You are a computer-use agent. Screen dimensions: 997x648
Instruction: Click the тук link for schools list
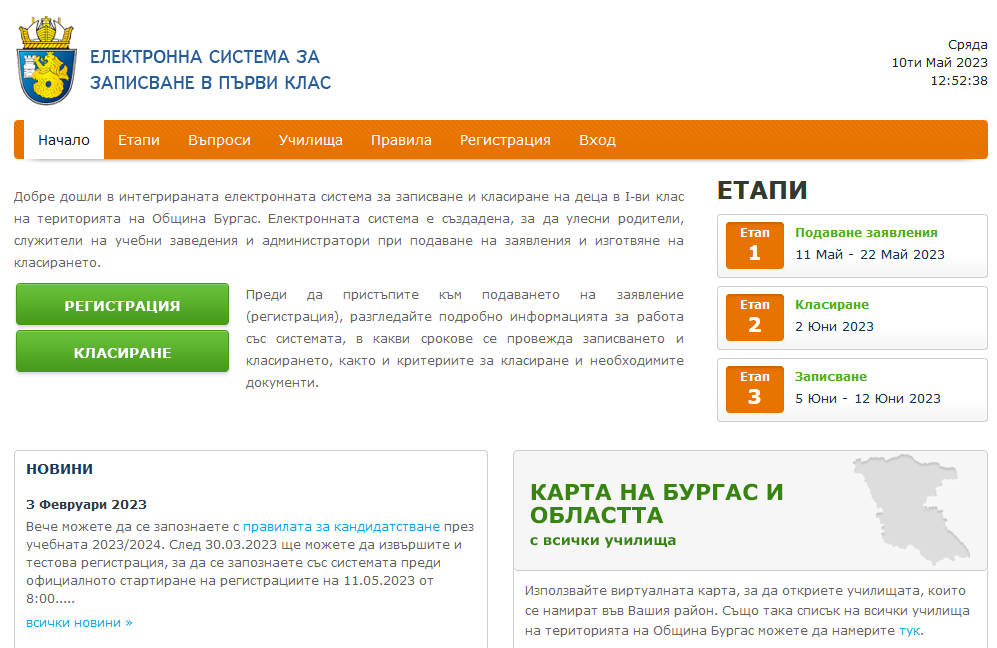(909, 631)
